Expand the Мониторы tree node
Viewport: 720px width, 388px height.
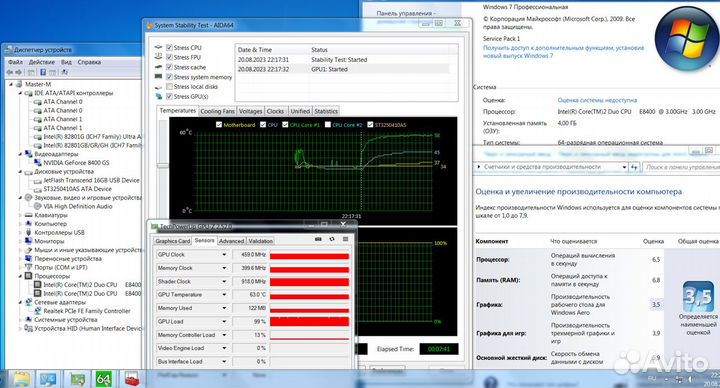[20, 241]
